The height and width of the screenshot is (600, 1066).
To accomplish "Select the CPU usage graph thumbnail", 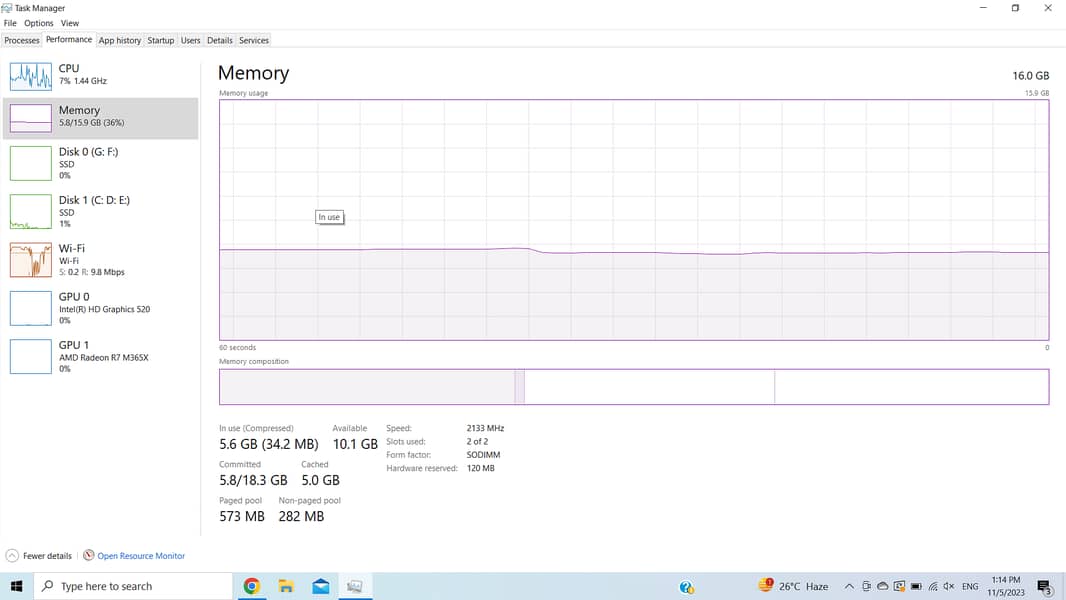I will 30,76.
